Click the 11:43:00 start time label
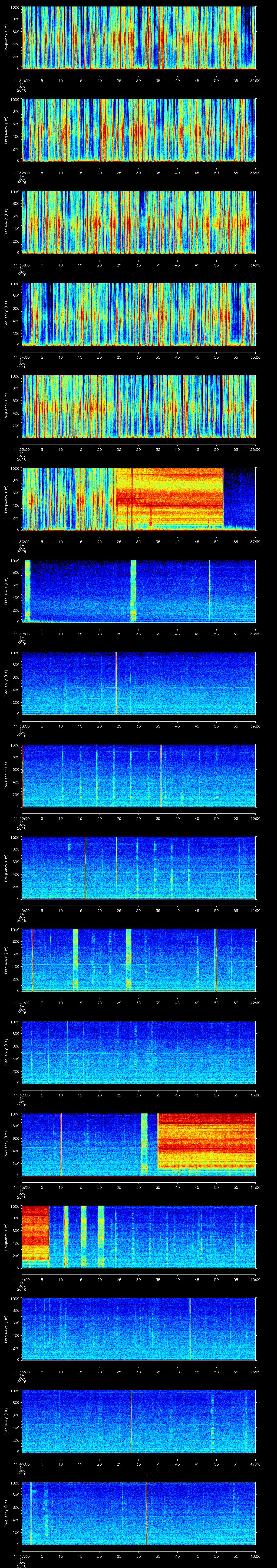The image size is (277, 1568). tap(22, 1187)
